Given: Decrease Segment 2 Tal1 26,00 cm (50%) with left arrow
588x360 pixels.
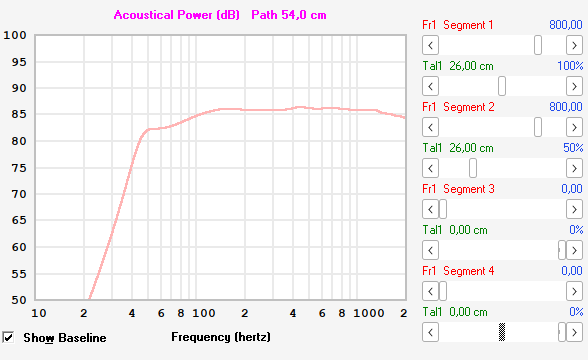Looking at the screenshot, I should tap(430, 168).
